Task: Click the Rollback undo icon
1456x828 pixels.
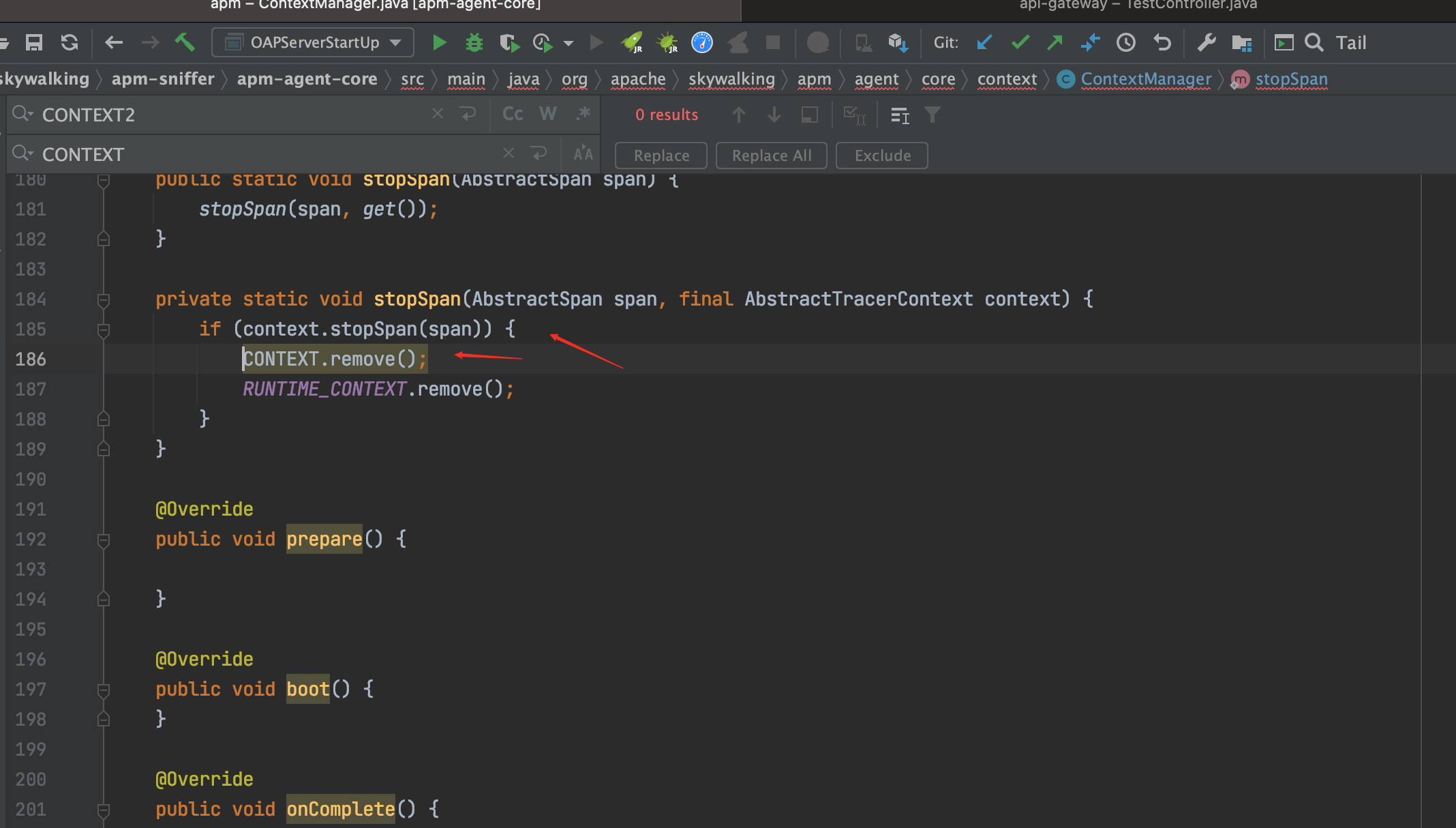Action: pos(1162,43)
